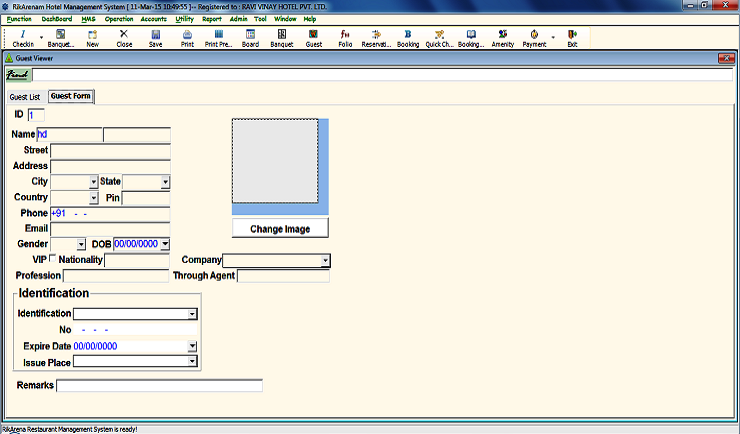Click the Find button in Guest Viewer
Screen dimensions: 740x434
click(x=17, y=75)
